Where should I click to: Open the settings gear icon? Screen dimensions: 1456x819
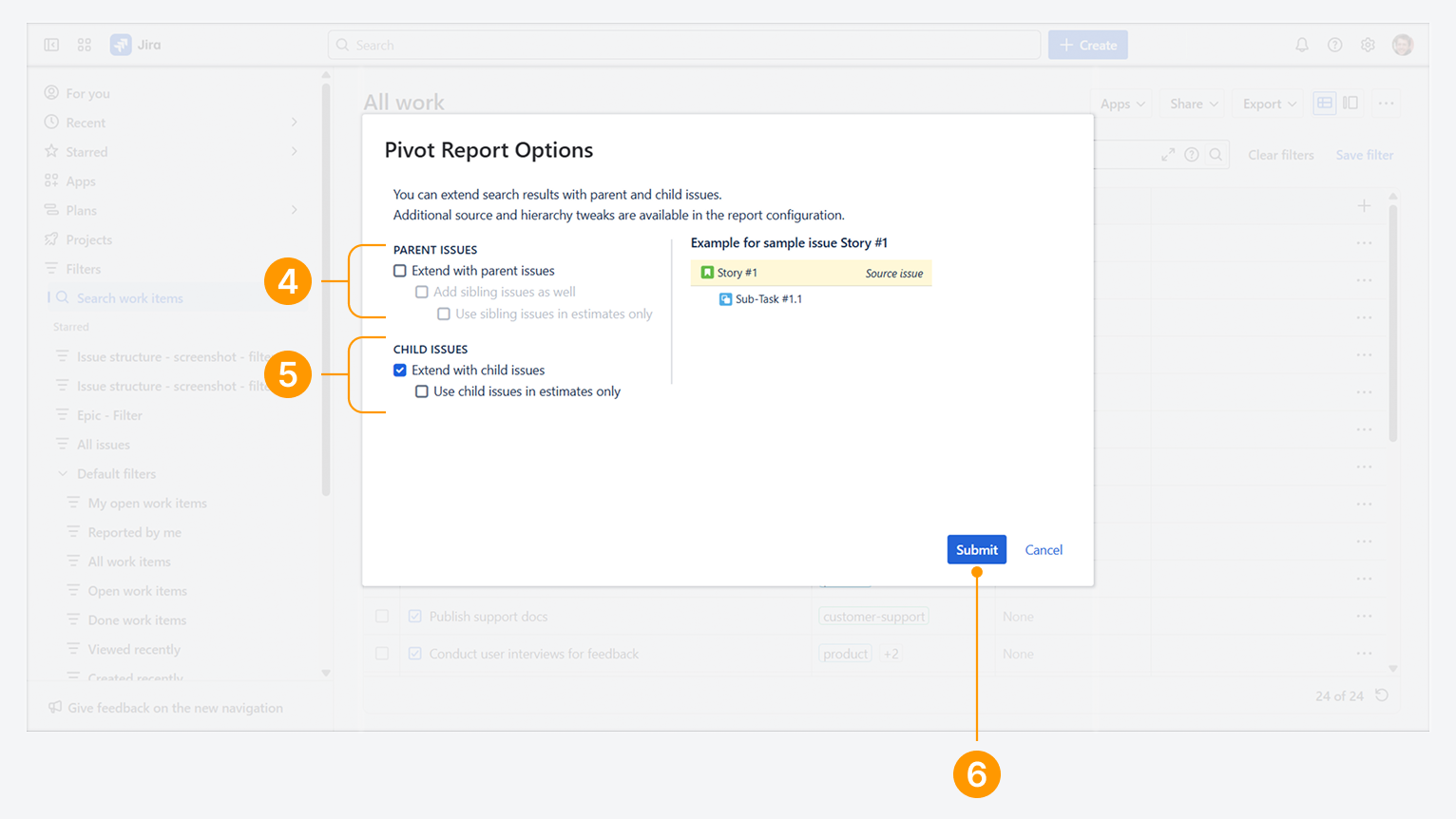(1368, 45)
